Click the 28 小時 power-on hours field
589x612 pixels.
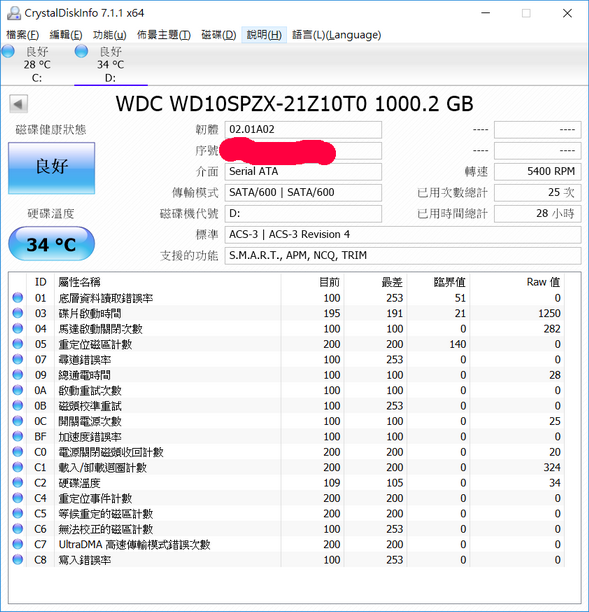tap(537, 214)
